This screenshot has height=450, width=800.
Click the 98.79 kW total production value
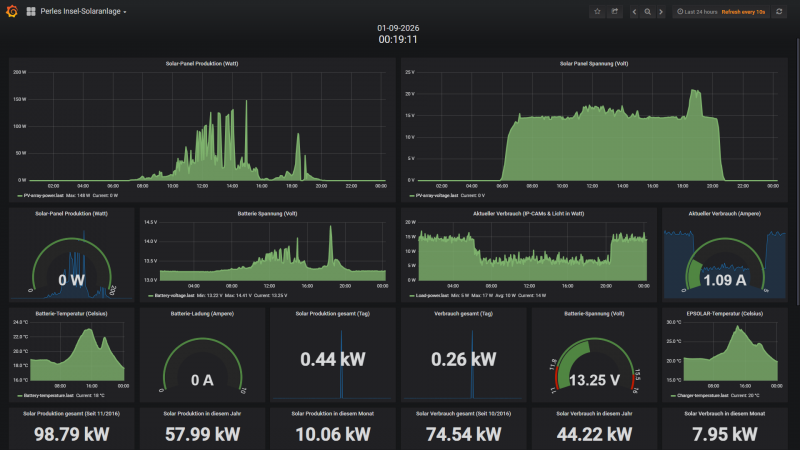pyautogui.click(x=71, y=434)
